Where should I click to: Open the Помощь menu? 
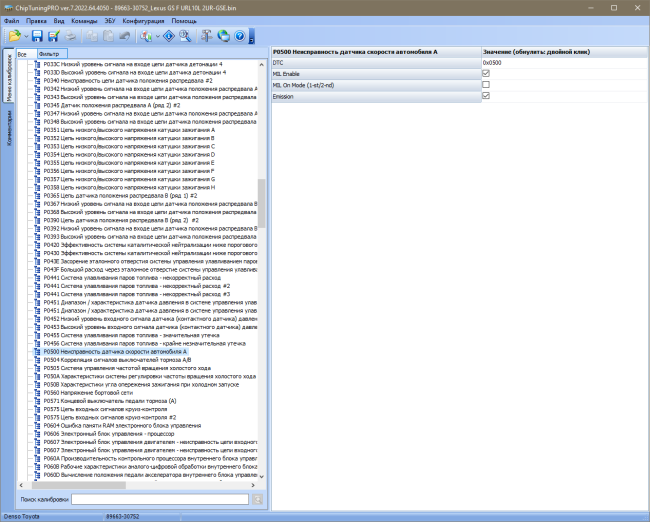[x=184, y=21]
